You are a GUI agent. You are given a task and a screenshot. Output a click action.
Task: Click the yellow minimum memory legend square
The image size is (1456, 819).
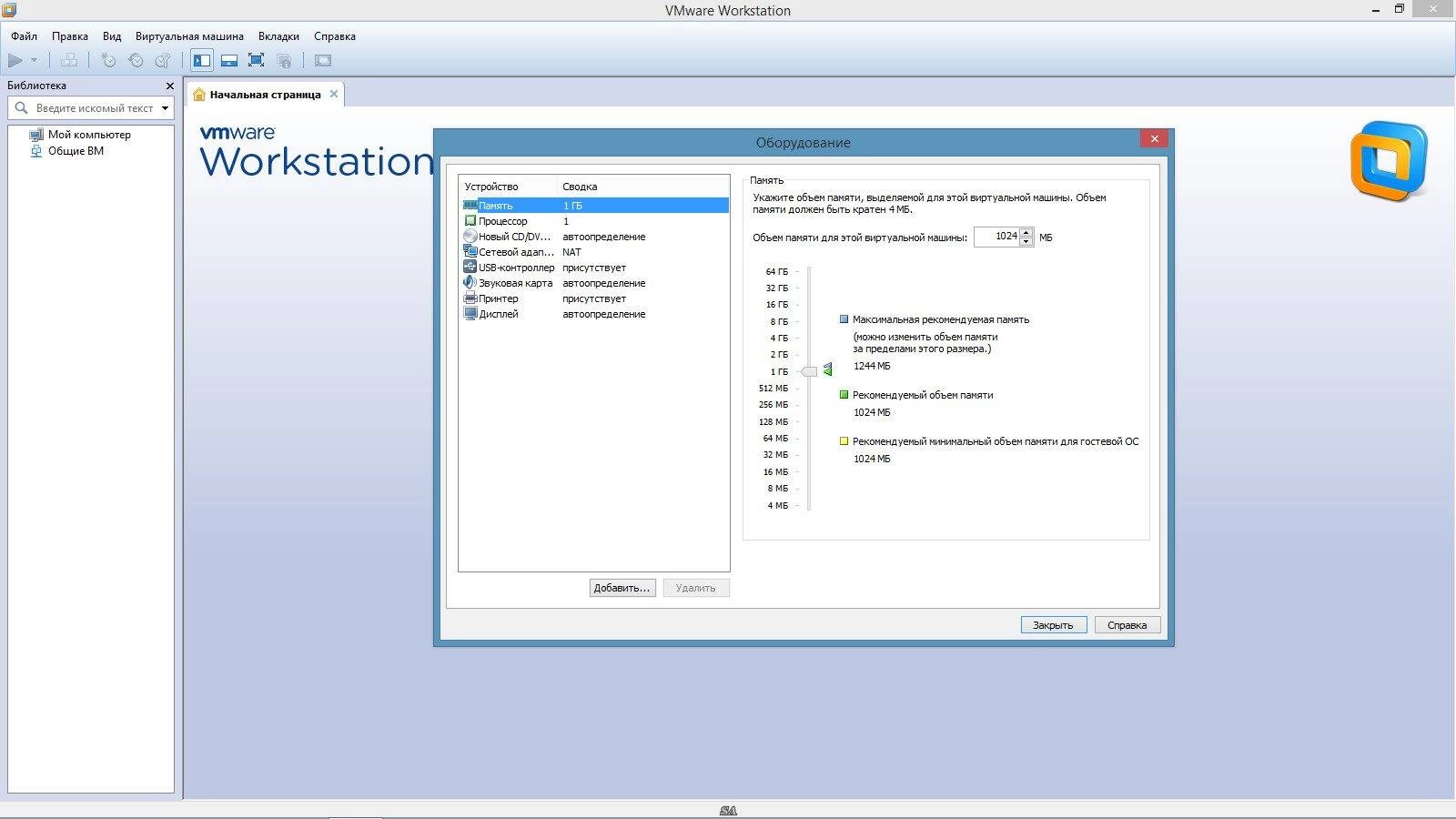[844, 441]
